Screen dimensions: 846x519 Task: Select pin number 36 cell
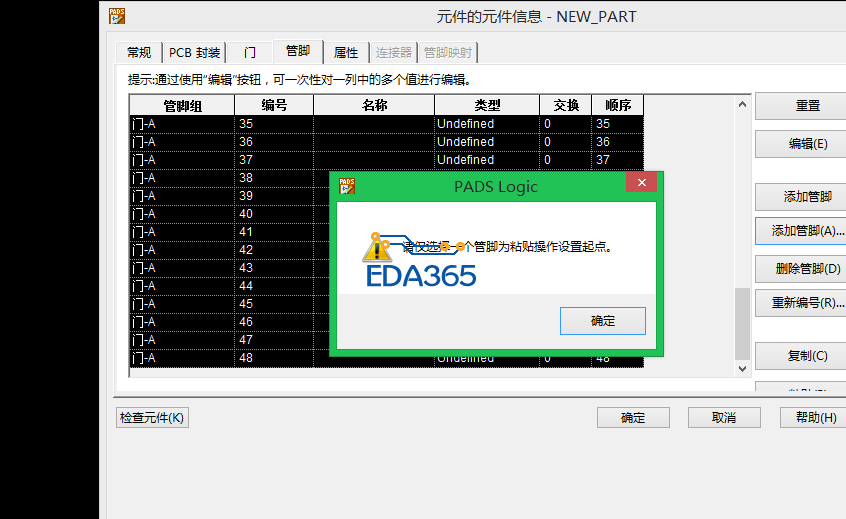pos(274,142)
